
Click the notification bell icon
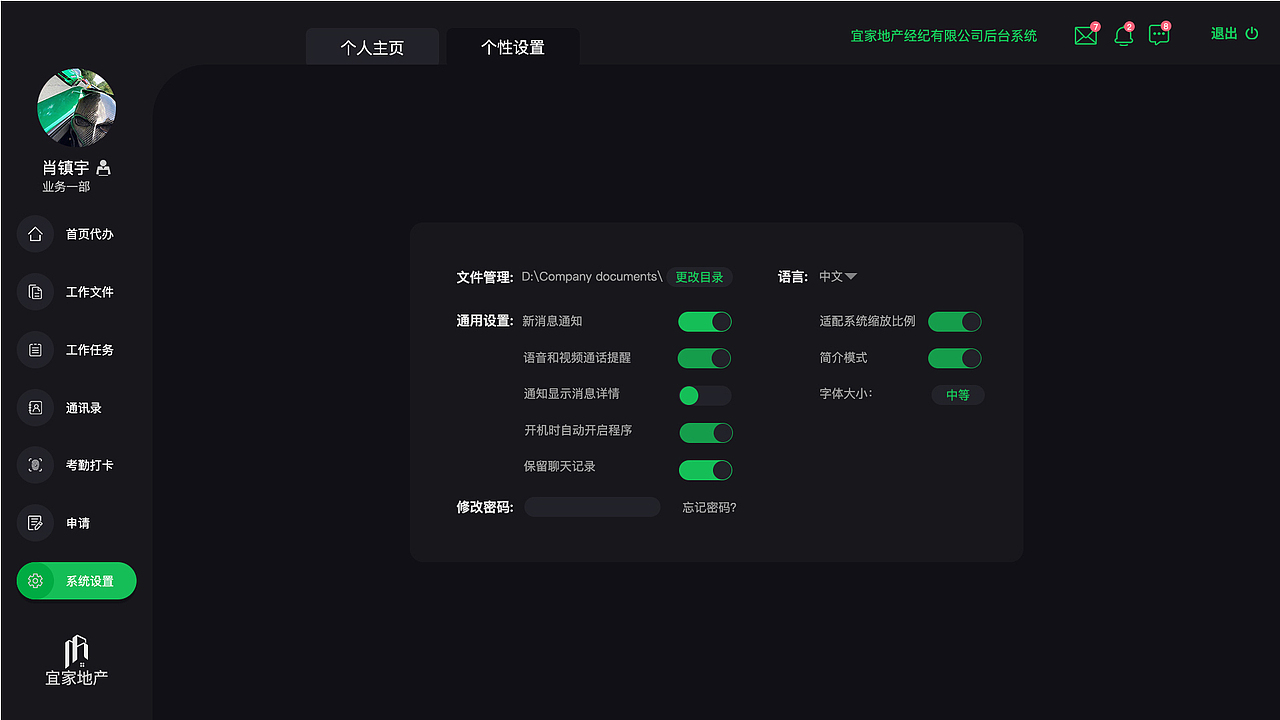click(x=1123, y=35)
